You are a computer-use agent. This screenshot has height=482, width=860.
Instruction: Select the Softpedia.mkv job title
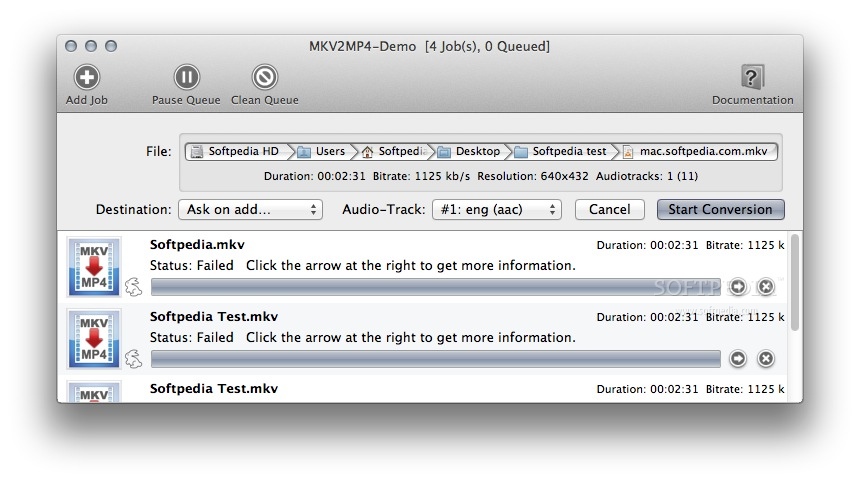pyautogui.click(x=197, y=245)
